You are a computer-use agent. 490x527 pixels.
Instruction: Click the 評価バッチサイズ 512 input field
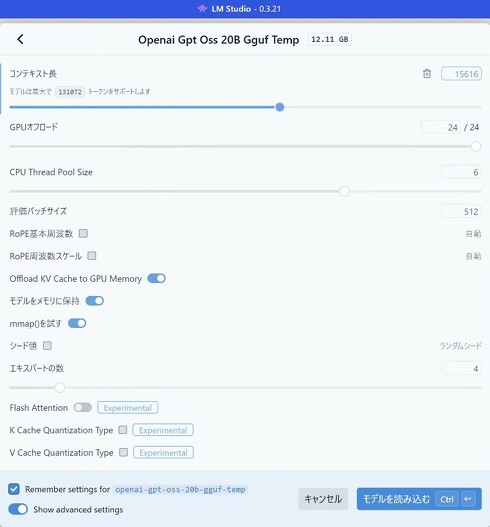[x=461, y=211]
